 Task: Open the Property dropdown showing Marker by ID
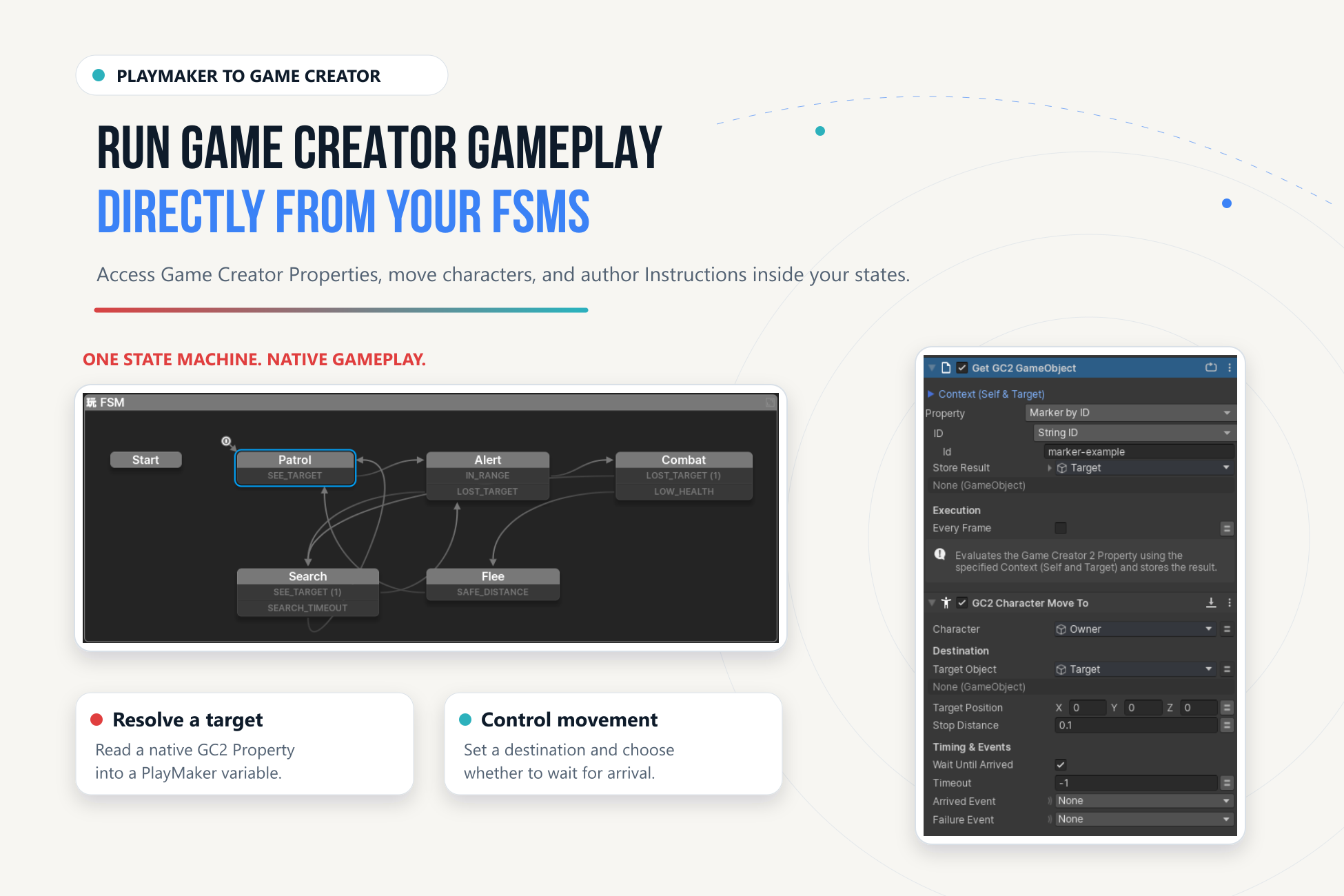point(1130,413)
